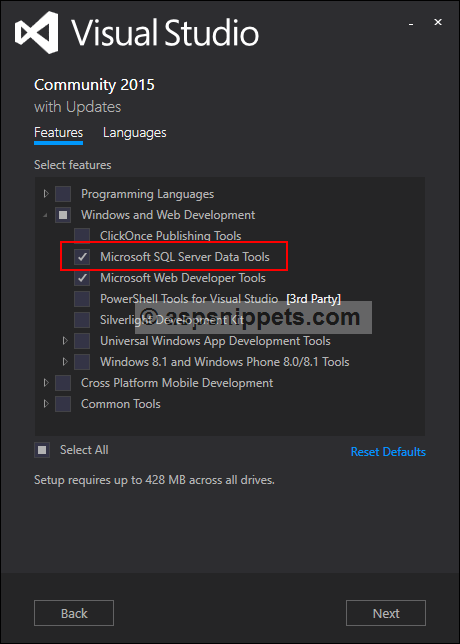Close the Visual Studio setup window
This screenshot has width=460, height=644.
pyautogui.click(x=438, y=22)
